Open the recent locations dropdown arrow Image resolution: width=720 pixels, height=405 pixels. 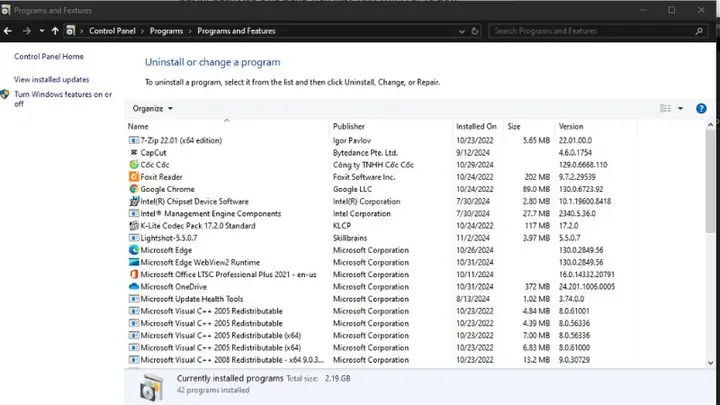tap(42, 31)
